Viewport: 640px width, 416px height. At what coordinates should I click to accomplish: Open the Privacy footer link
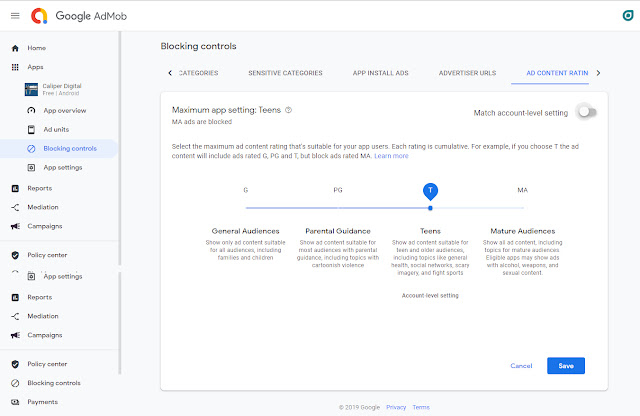point(396,407)
